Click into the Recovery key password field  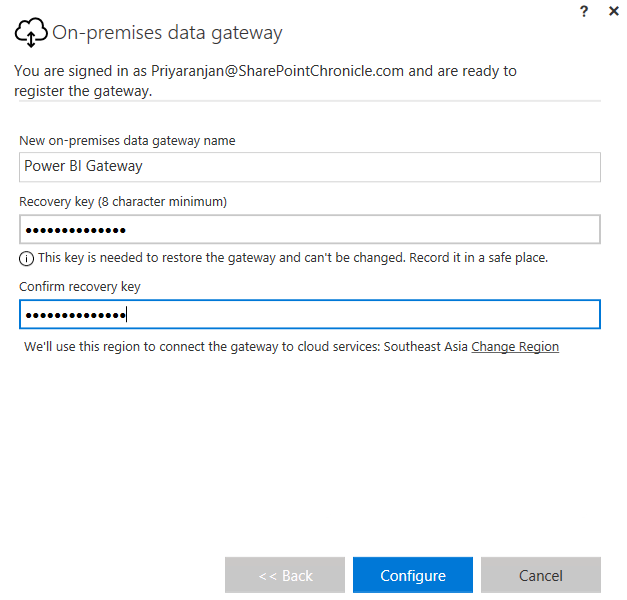point(310,229)
